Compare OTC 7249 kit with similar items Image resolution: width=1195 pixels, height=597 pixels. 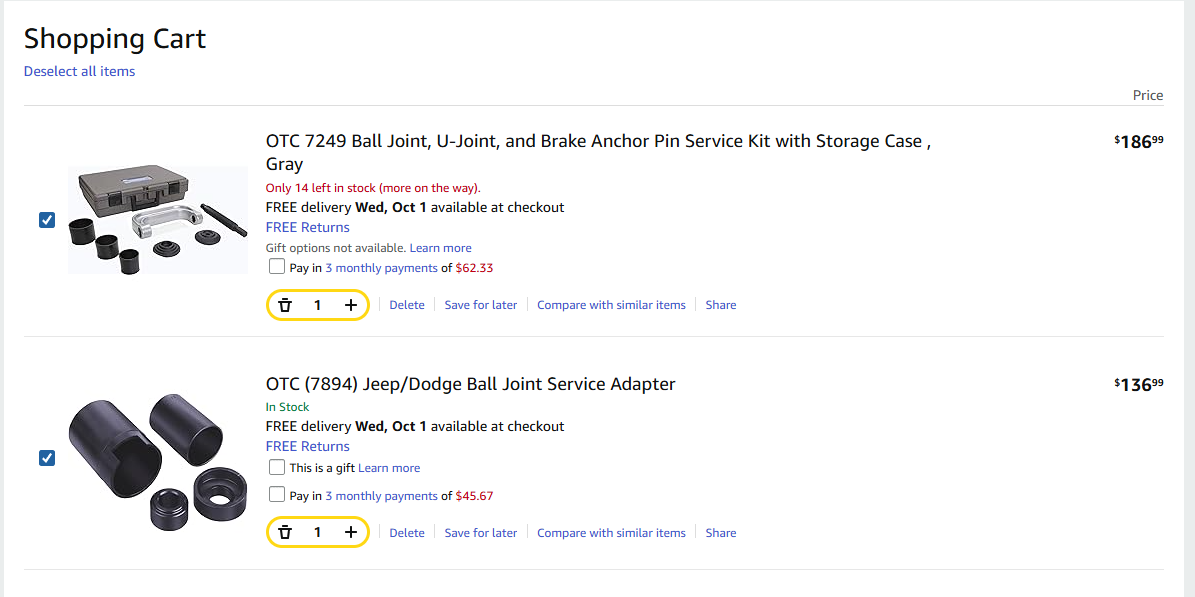(611, 305)
